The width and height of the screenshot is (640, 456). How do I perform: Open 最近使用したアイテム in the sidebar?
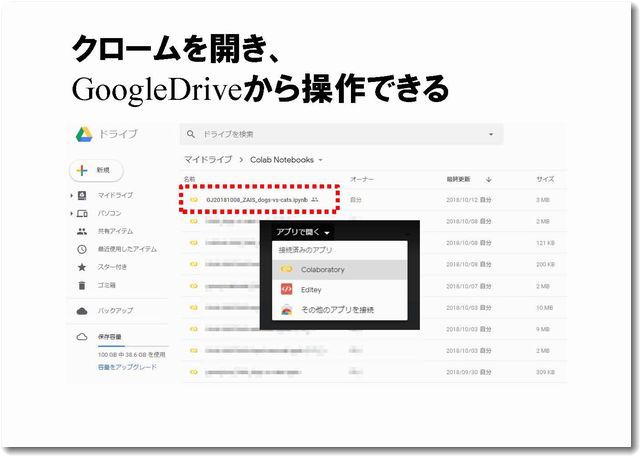pos(127,249)
